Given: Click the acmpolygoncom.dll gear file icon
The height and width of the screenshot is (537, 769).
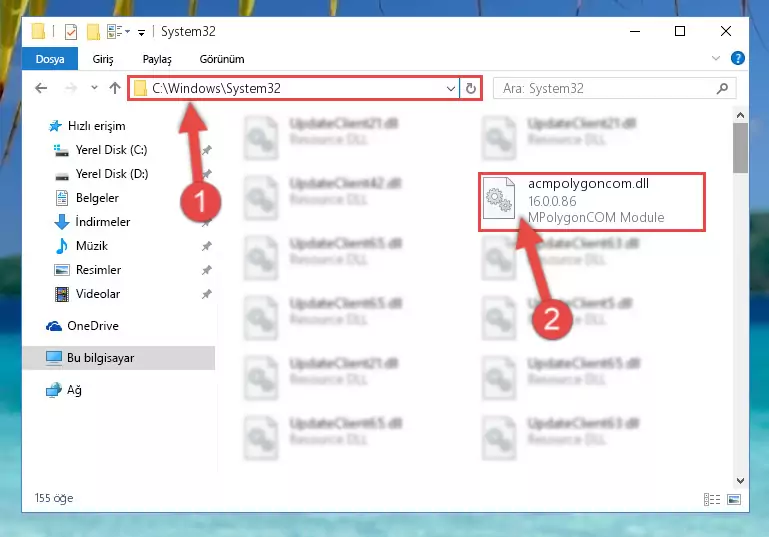Looking at the screenshot, I should [499, 198].
